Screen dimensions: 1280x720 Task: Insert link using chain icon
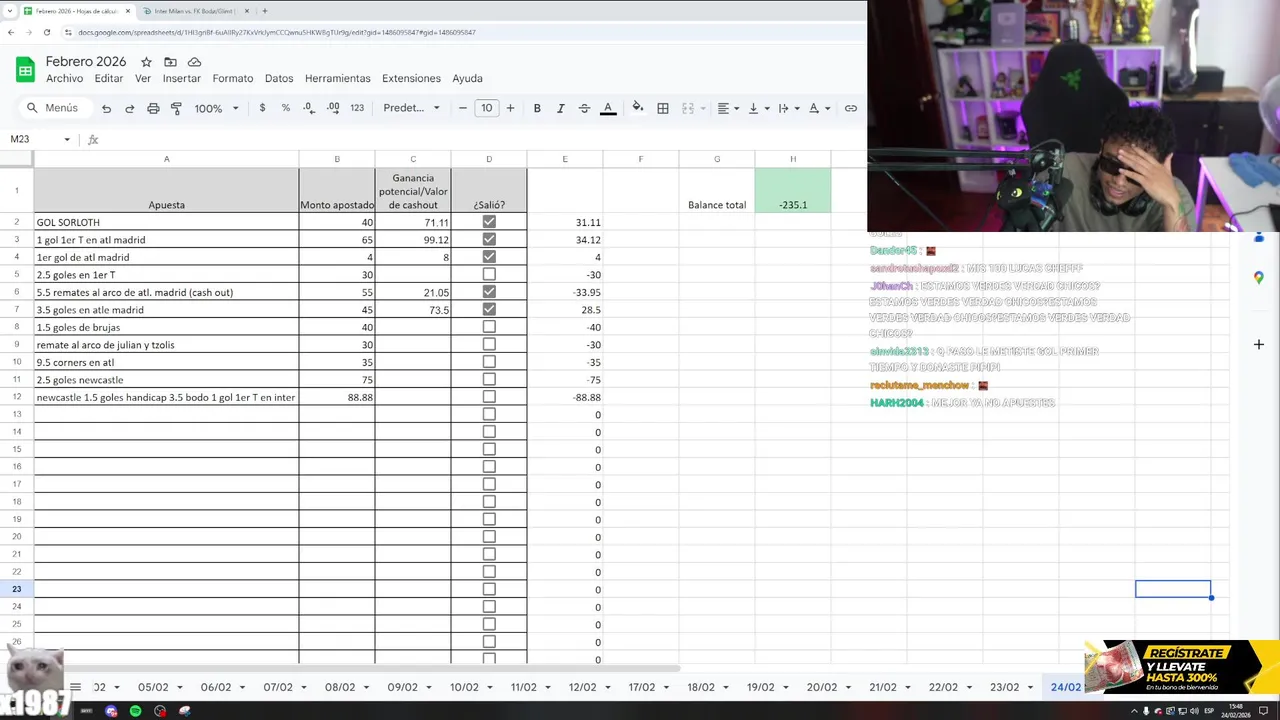[x=851, y=108]
